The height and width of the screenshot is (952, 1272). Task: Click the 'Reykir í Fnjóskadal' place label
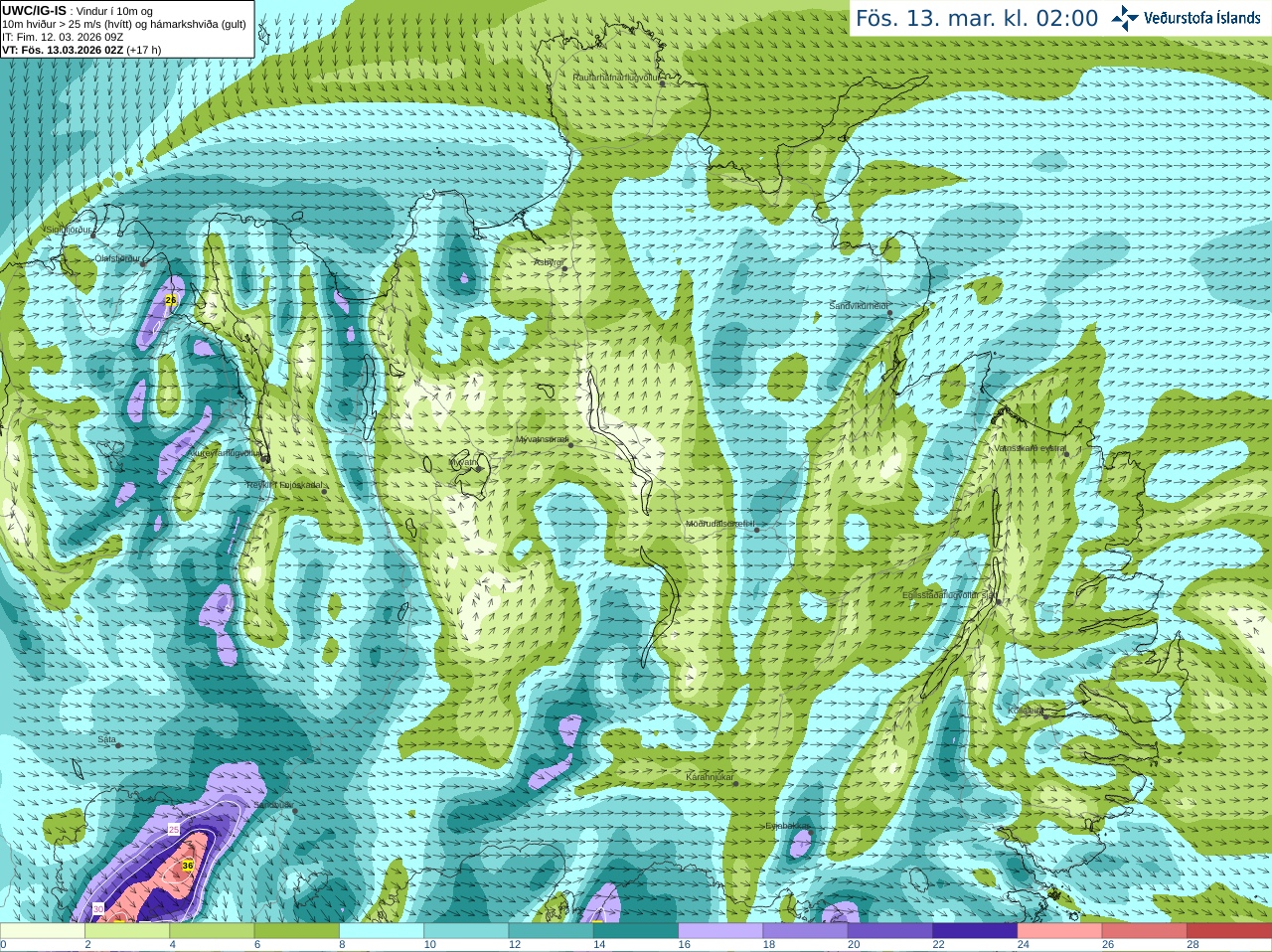(285, 485)
